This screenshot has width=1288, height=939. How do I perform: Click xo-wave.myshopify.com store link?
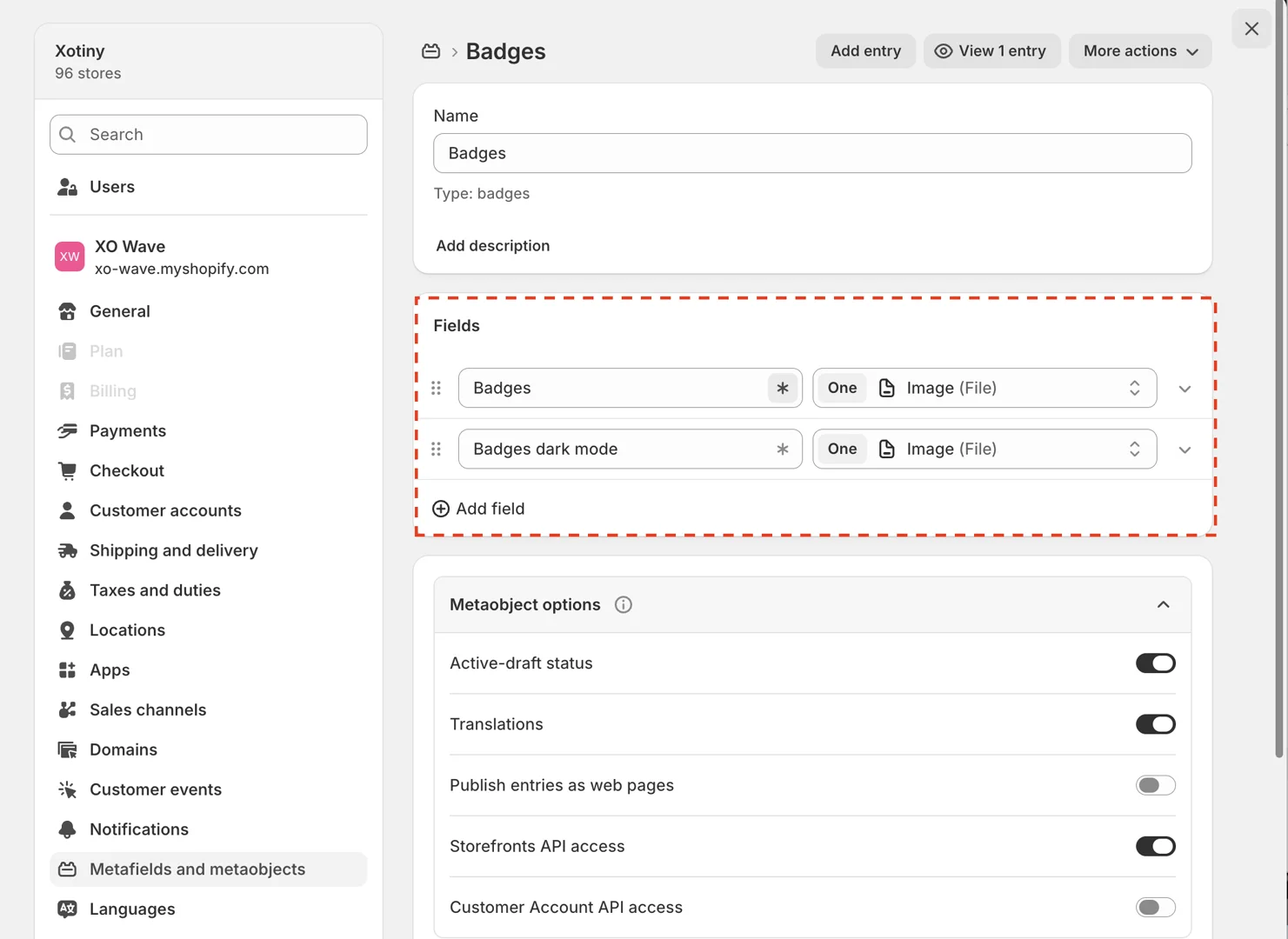point(182,269)
